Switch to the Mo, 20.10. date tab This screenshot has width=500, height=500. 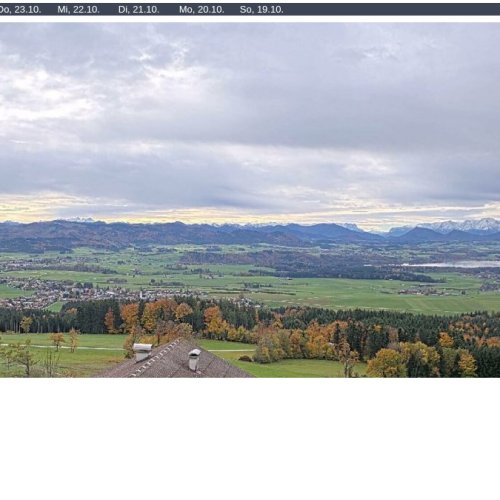(x=201, y=10)
